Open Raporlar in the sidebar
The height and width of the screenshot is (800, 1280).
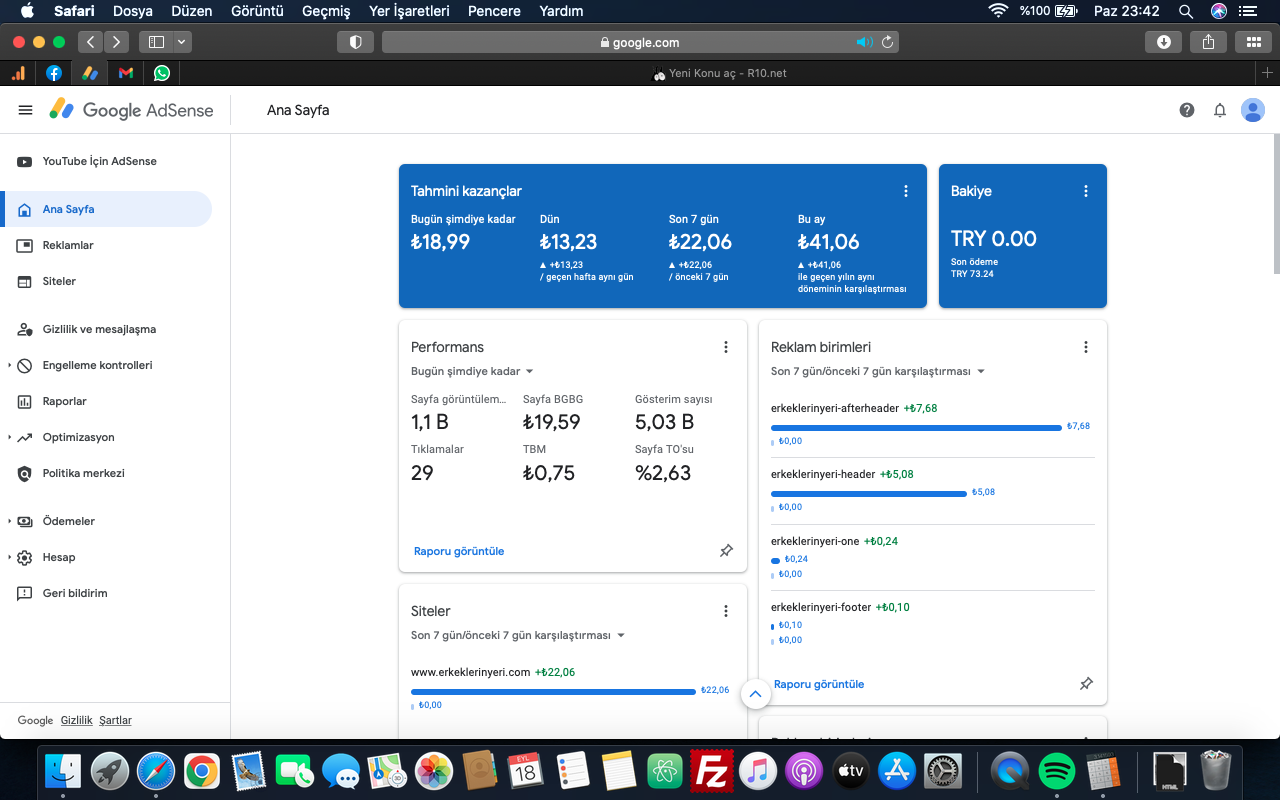click(106, 401)
